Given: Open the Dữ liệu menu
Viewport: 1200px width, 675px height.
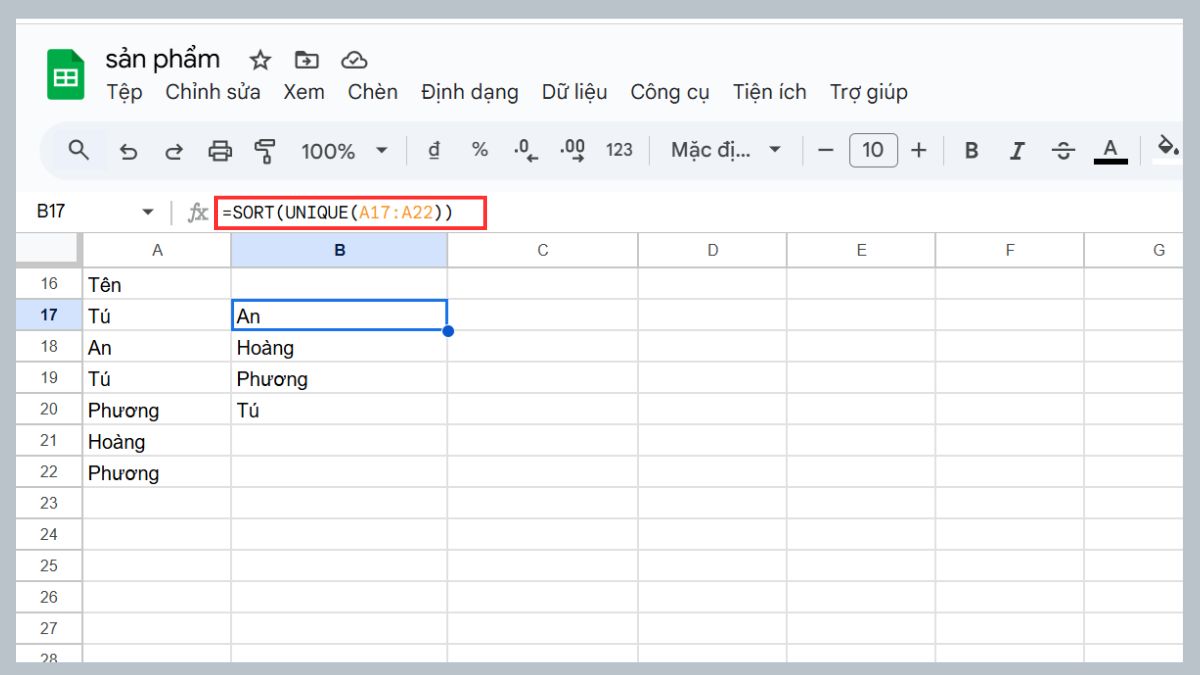Looking at the screenshot, I should pyautogui.click(x=574, y=92).
